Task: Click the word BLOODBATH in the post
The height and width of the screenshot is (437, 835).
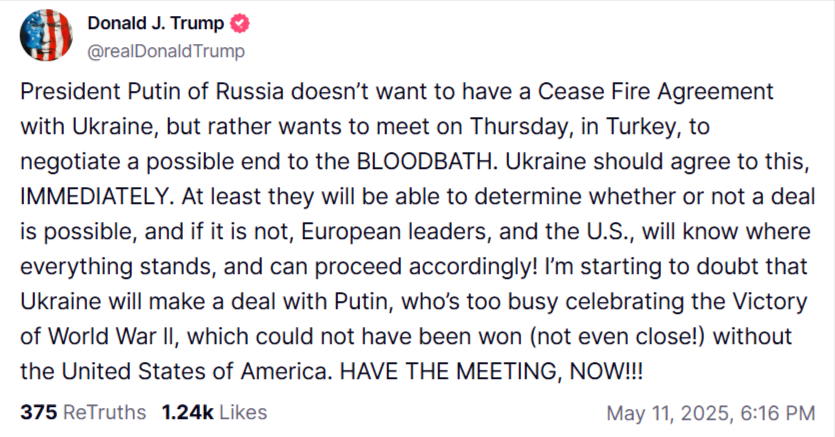Action: tap(425, 162)
